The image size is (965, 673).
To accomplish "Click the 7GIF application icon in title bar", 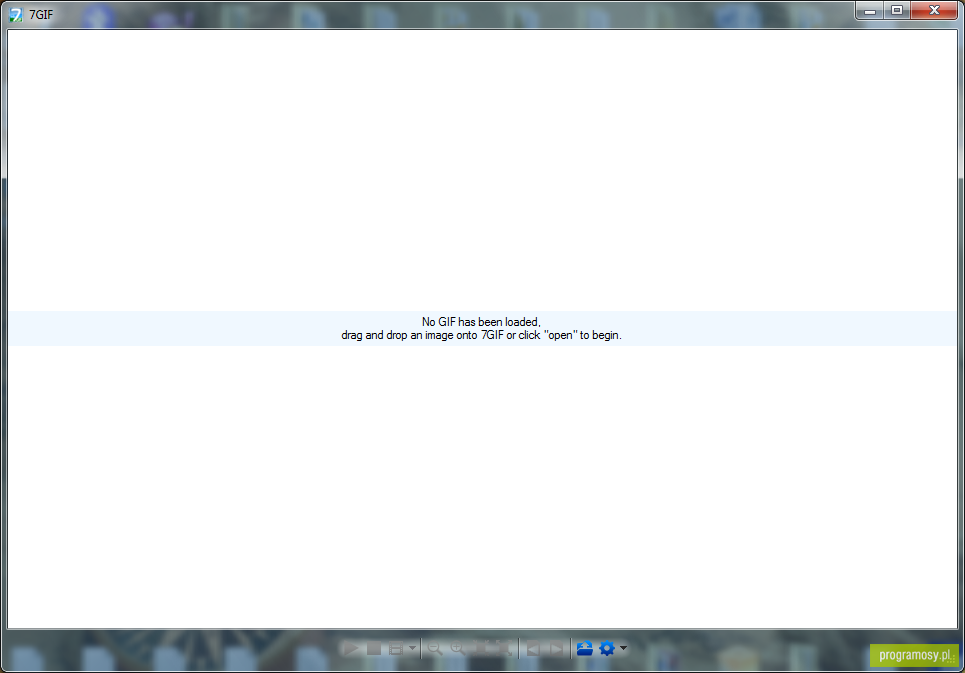I will click(x=16, y=14).
